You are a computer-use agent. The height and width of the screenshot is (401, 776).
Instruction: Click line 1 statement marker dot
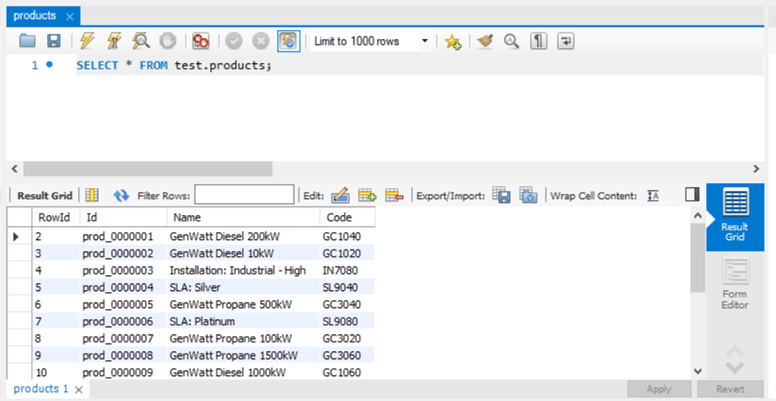(x=49, y=64)
